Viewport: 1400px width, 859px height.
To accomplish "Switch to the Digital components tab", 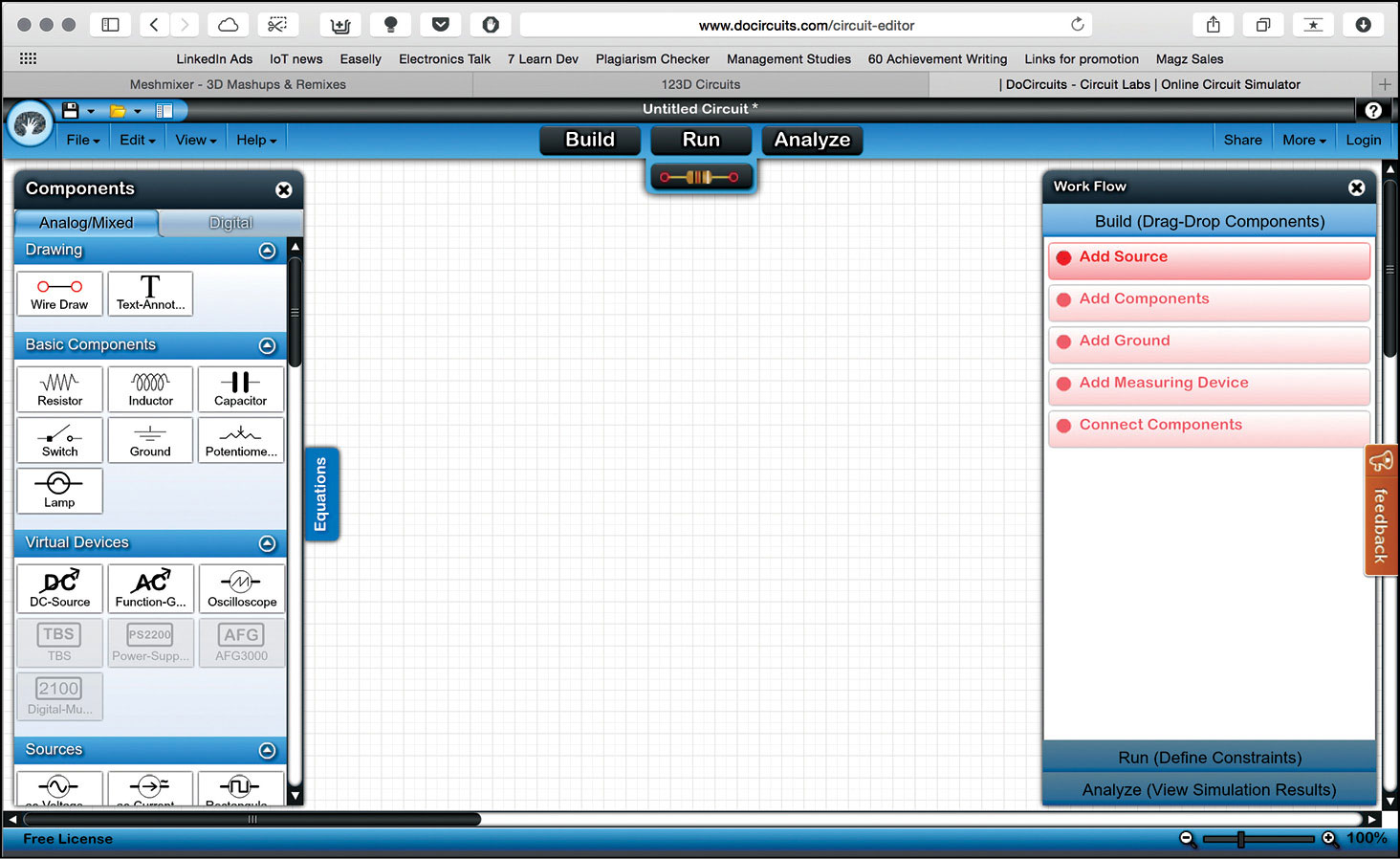I will (x=230, y=223).
